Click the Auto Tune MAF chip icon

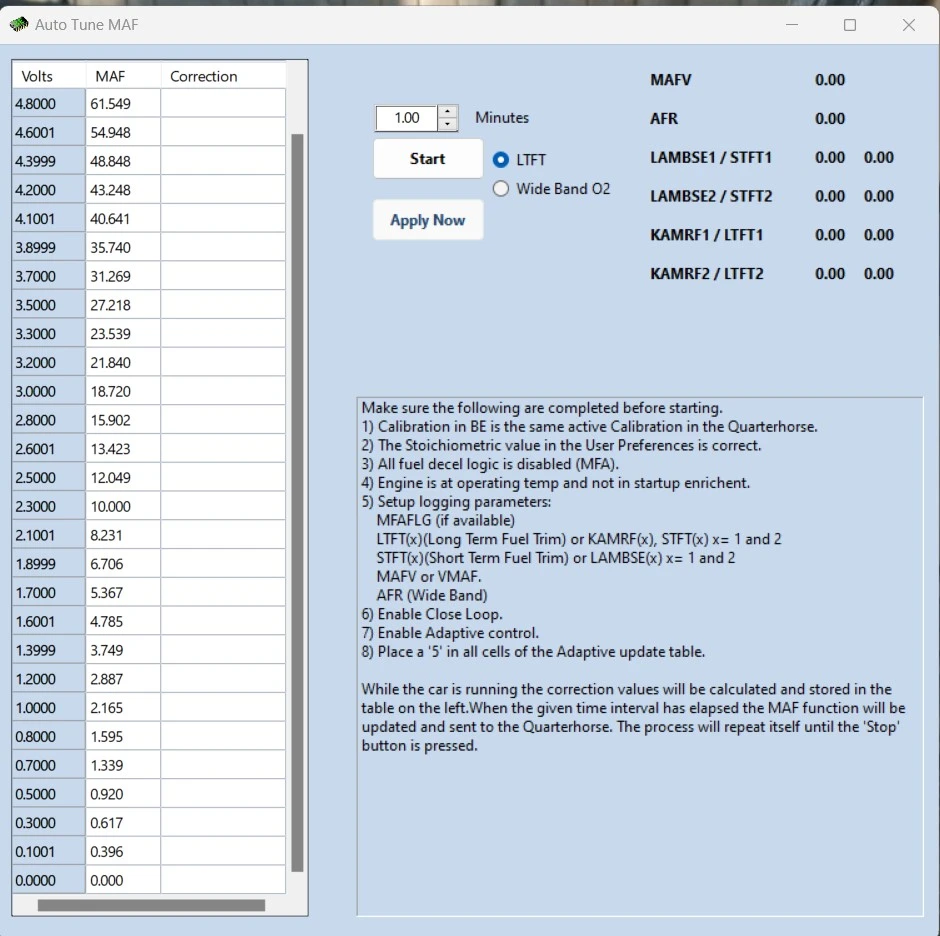tap(19, 25)
